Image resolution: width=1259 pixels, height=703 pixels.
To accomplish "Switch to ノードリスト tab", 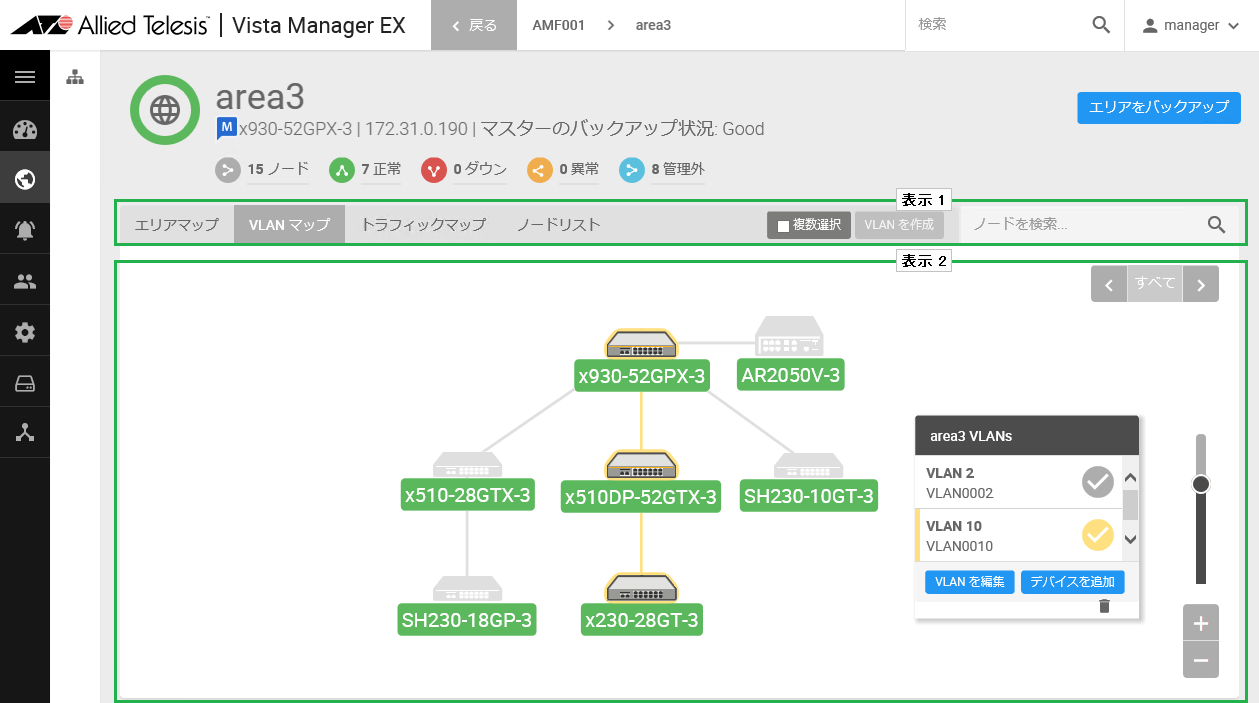I will [x=558, y=225].
